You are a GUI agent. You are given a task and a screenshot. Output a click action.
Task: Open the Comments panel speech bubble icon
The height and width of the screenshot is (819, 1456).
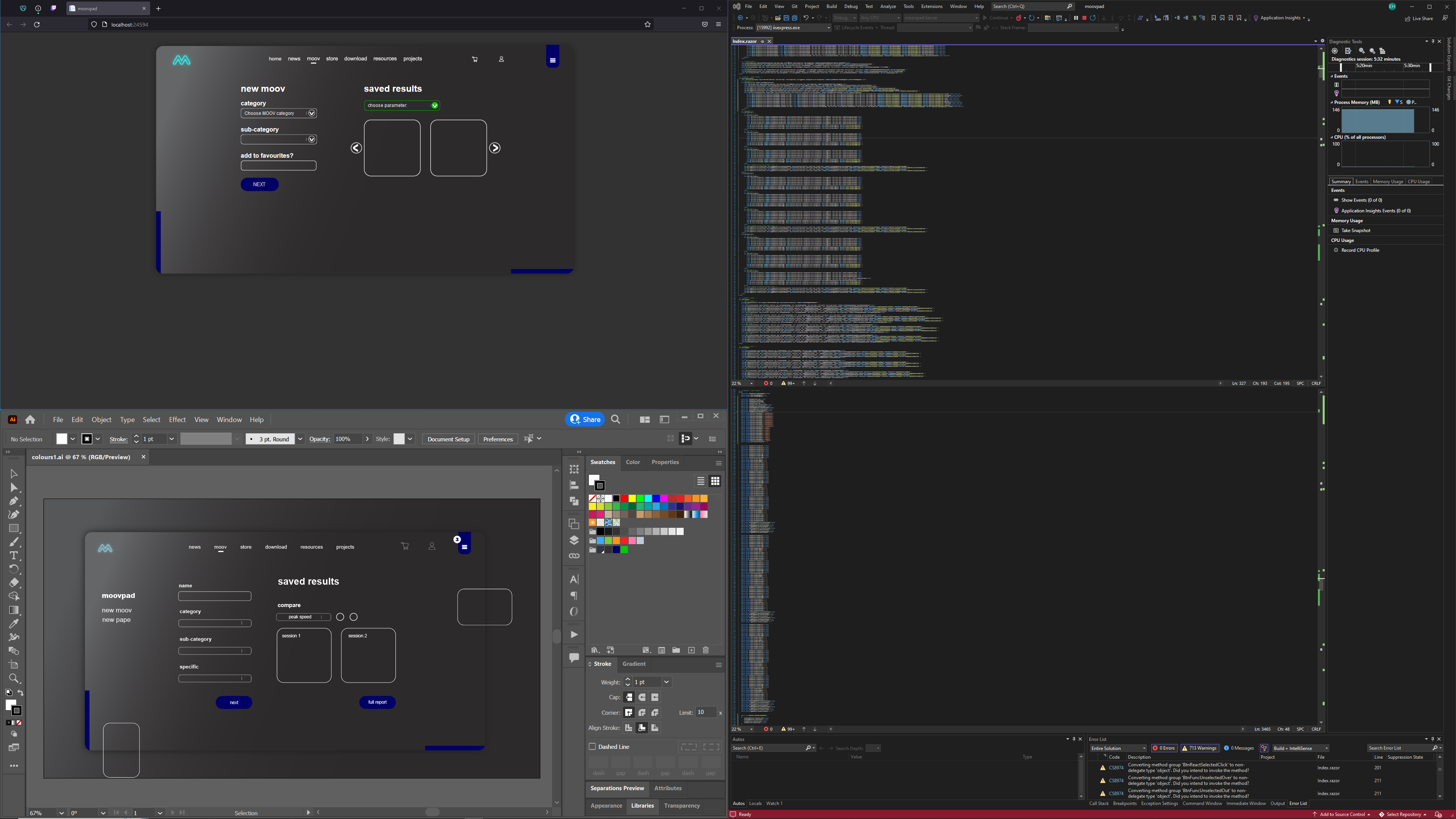pos(574,657)
